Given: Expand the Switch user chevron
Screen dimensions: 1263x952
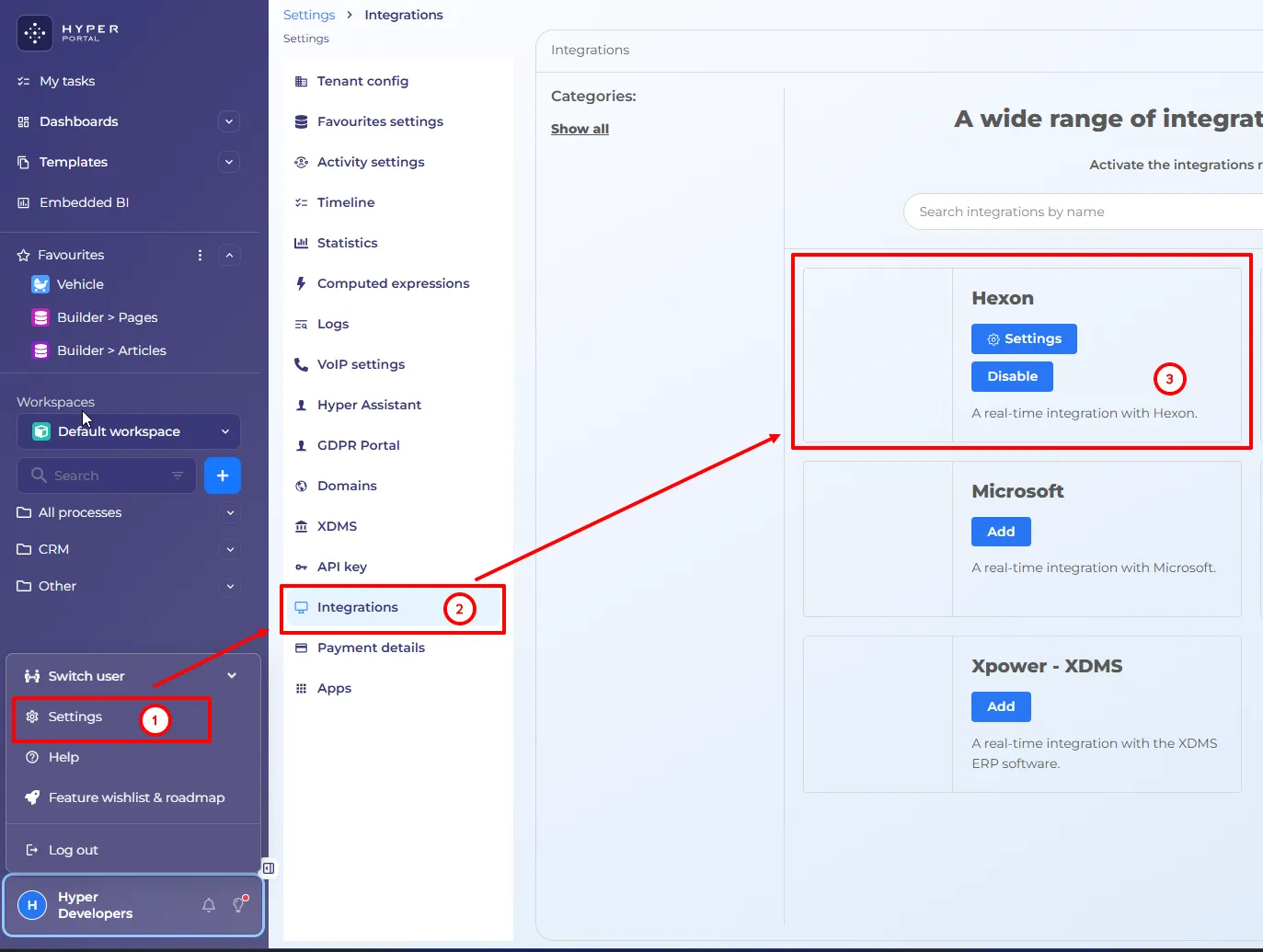Looking at the screenshot, I should pos(232,676).
